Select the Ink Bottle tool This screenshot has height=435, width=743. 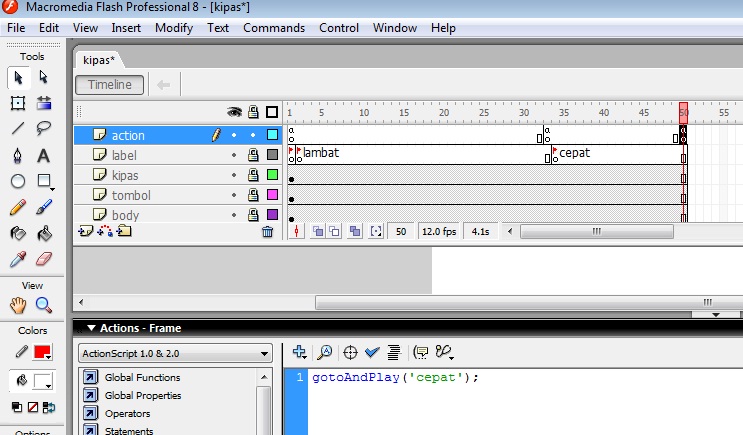coord(18,233)
